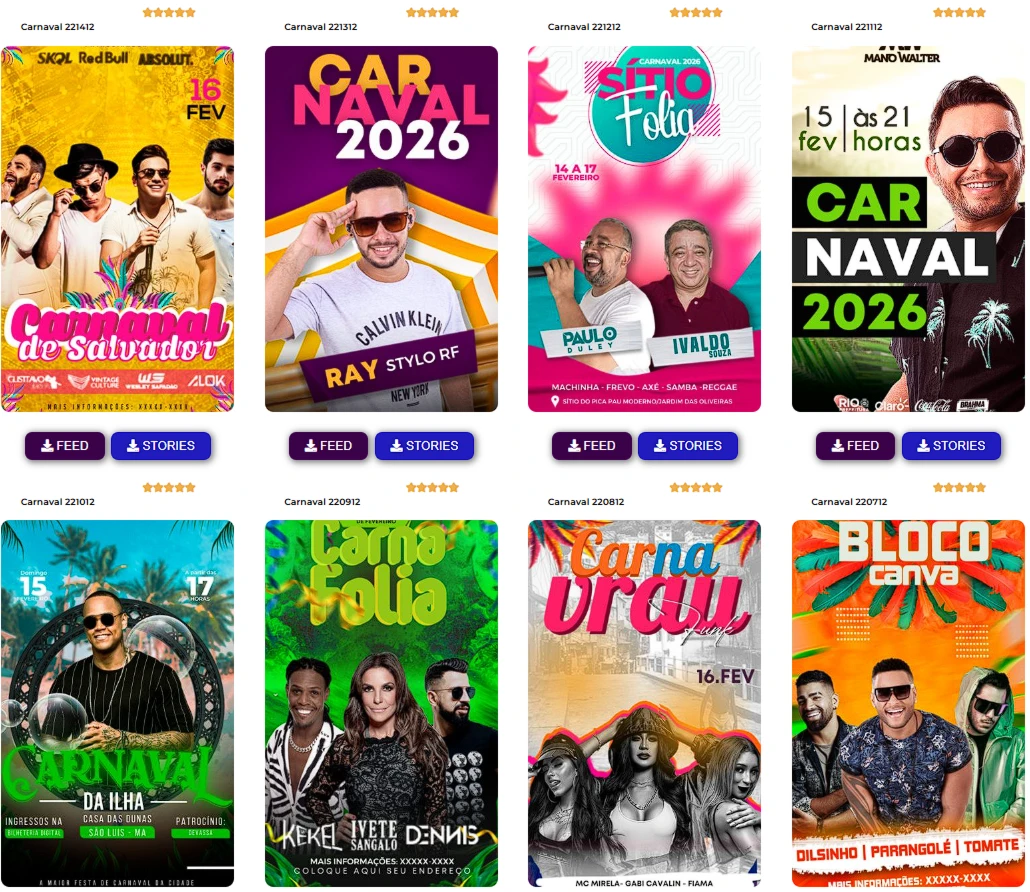Screen dimensions: 1030x892
Task: Click the Carnaval 221012 title link
Action: click(x=58, y=502)
